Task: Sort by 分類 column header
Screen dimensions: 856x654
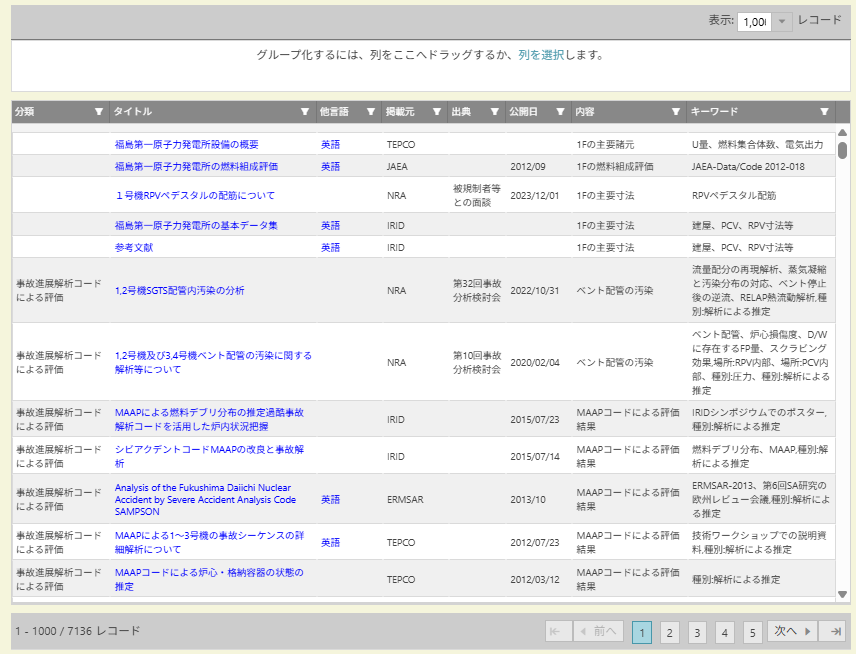Action: [x=25, y=111]
